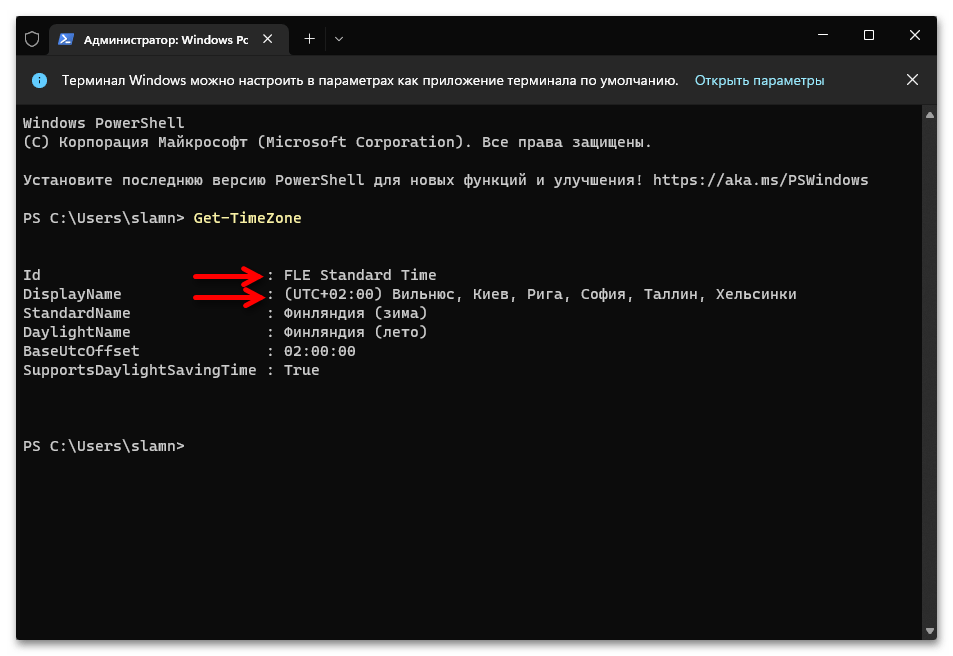This screenshot has height=656, width=953.
Task: Click the DaylightName property label
Action: [77, 332]
